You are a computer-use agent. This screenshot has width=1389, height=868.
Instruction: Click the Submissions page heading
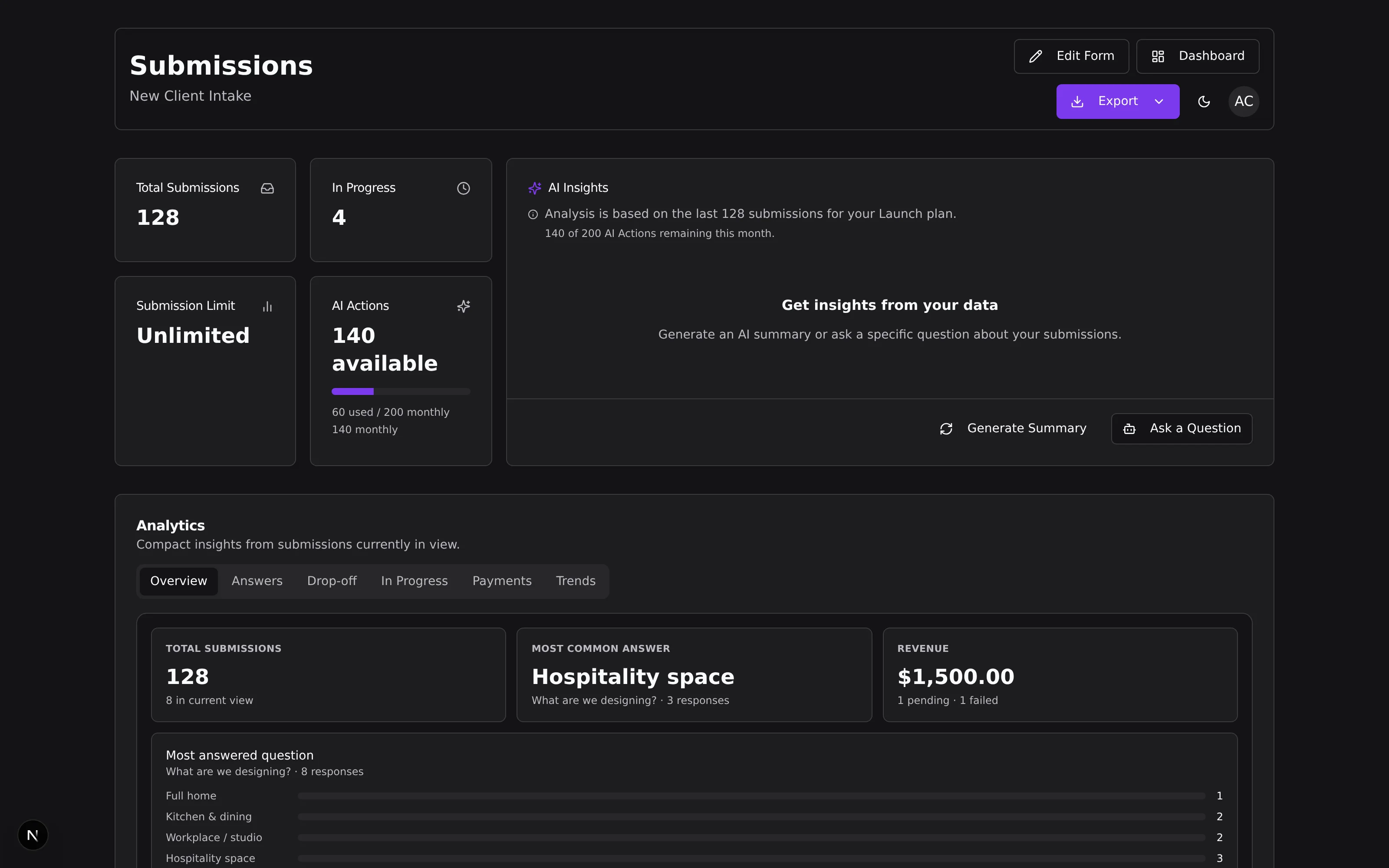tap(221, 66)
